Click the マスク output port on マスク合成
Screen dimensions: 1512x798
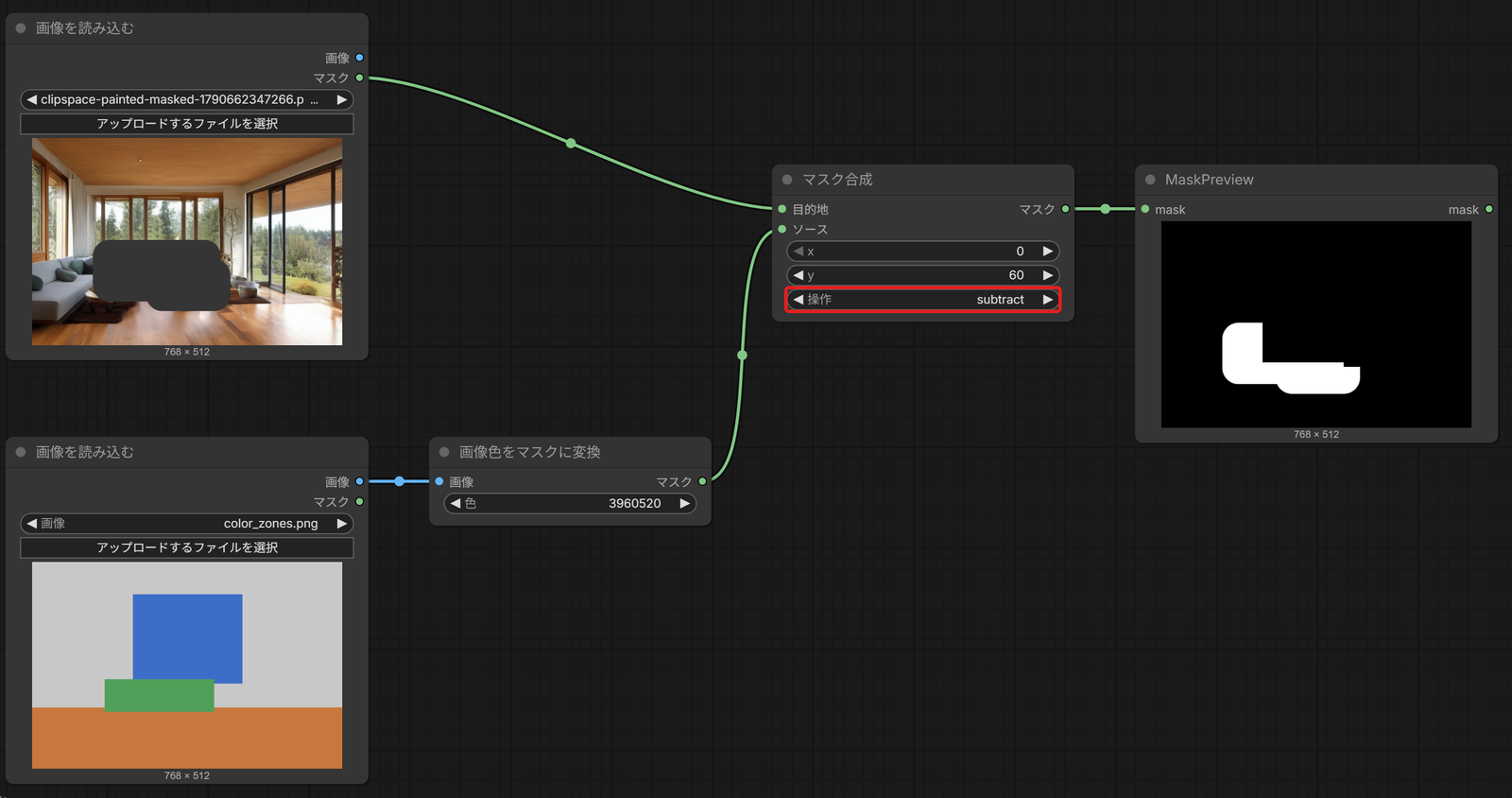1066,209
